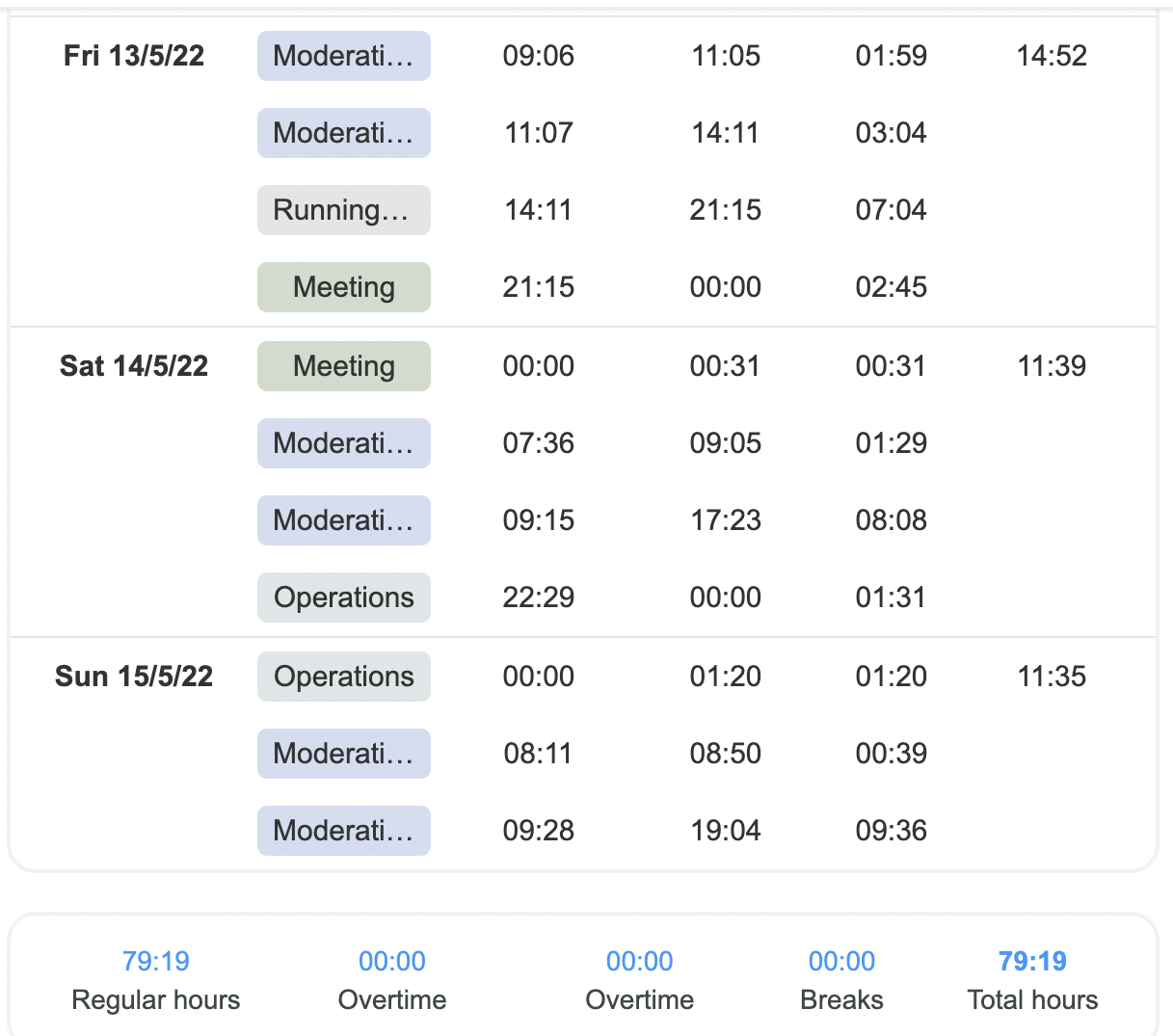
Task: Click the Friday daily total 14:52
Action: click(x=1052, y=56)
